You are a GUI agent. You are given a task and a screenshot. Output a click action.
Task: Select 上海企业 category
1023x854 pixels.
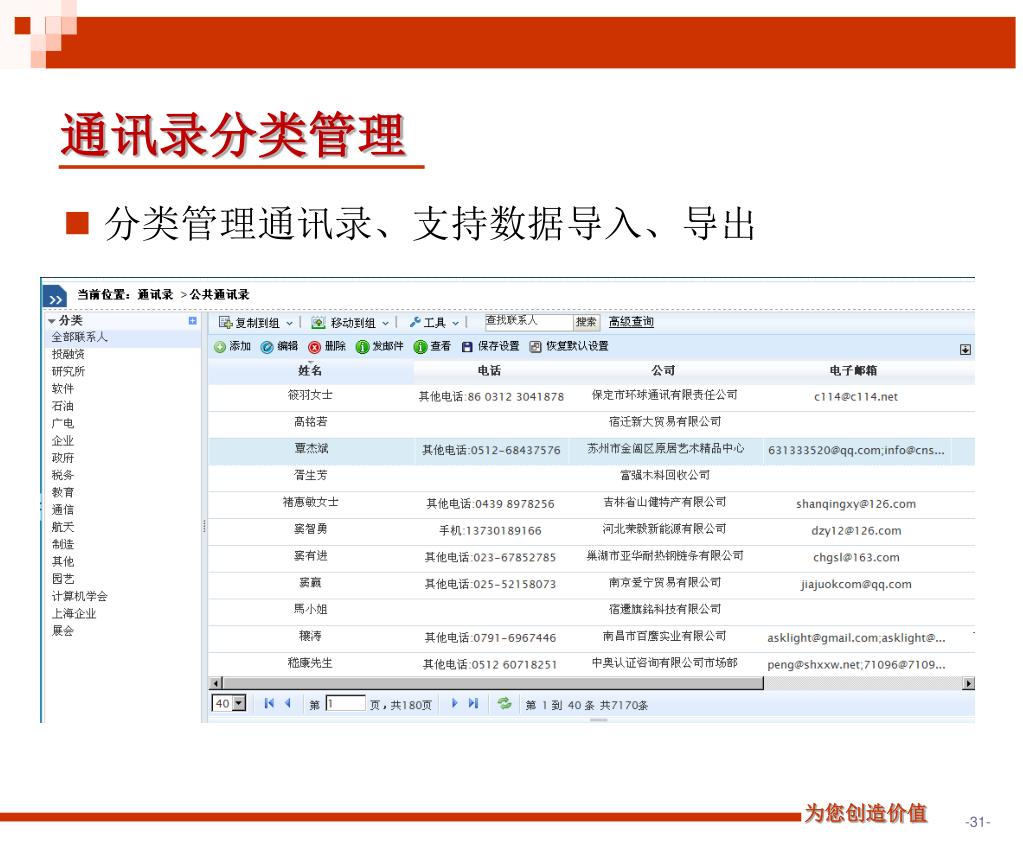point(74,614)
